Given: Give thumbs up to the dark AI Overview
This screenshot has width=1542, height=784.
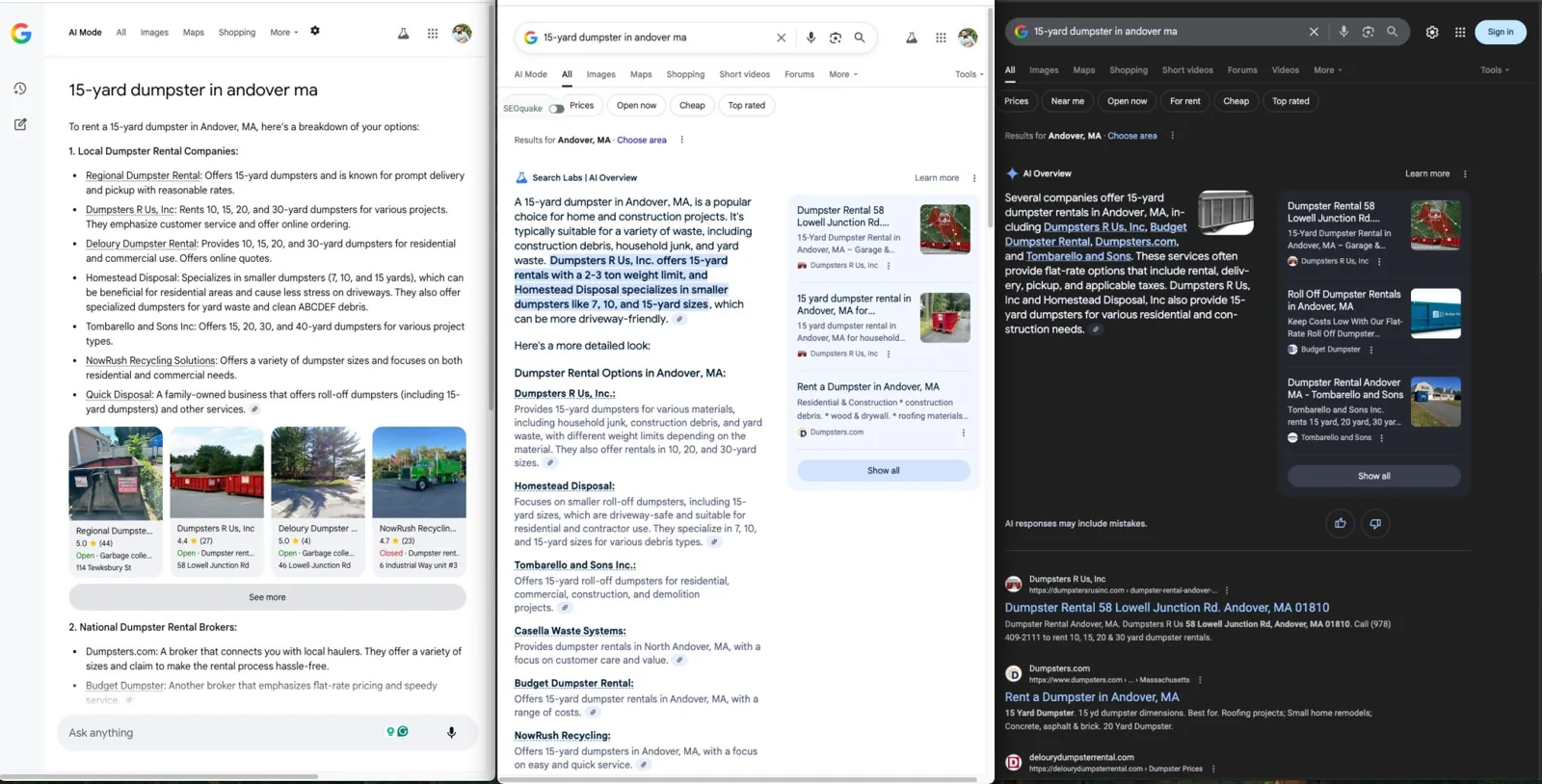Looking at the screenshot, I should coord(1341,524).
